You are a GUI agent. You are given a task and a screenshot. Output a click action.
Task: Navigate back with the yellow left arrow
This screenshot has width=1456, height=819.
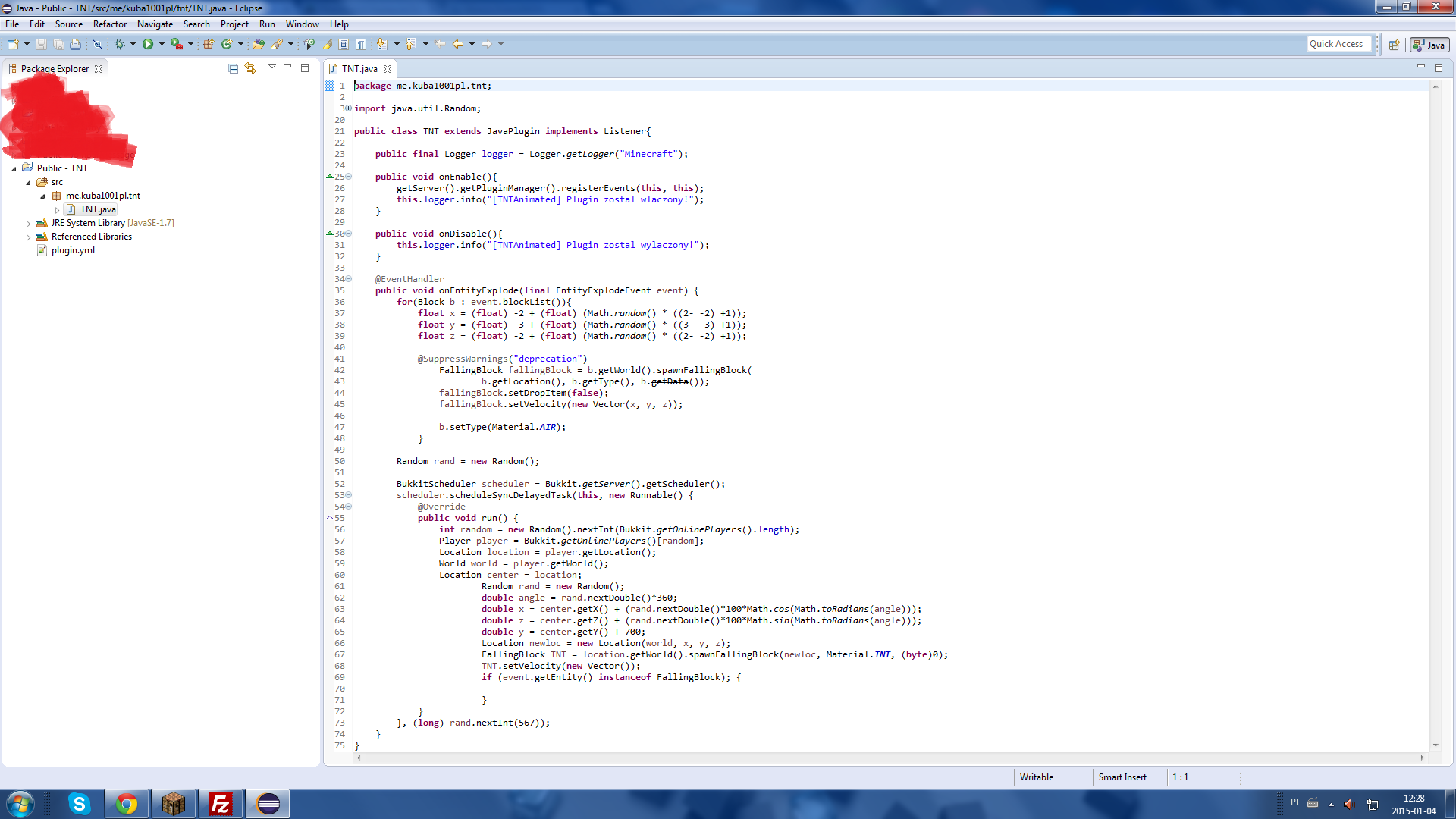point(458,44)
